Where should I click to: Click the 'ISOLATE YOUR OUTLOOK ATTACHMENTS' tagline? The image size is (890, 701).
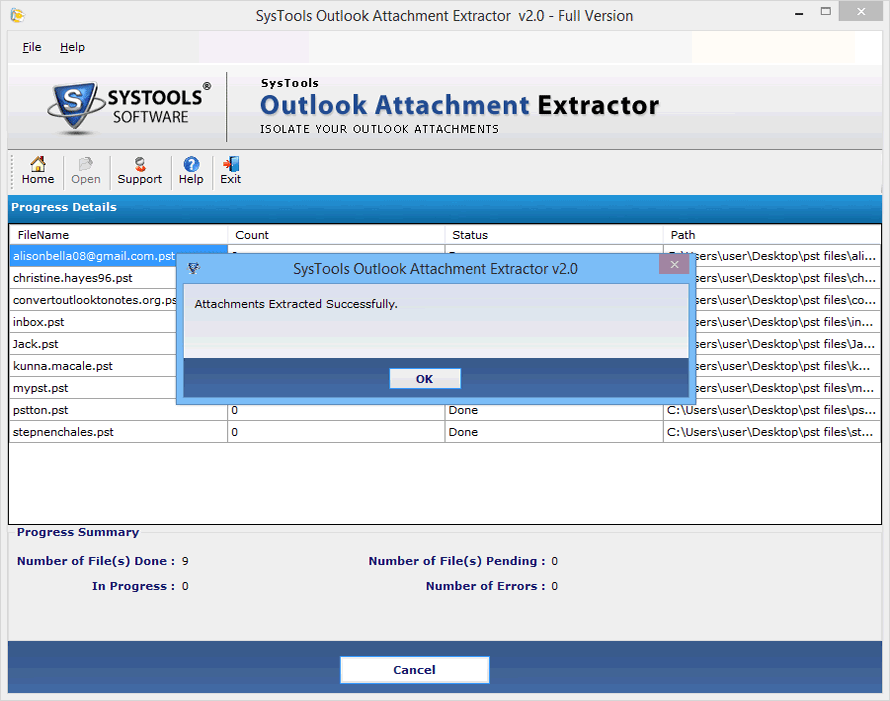379,129
